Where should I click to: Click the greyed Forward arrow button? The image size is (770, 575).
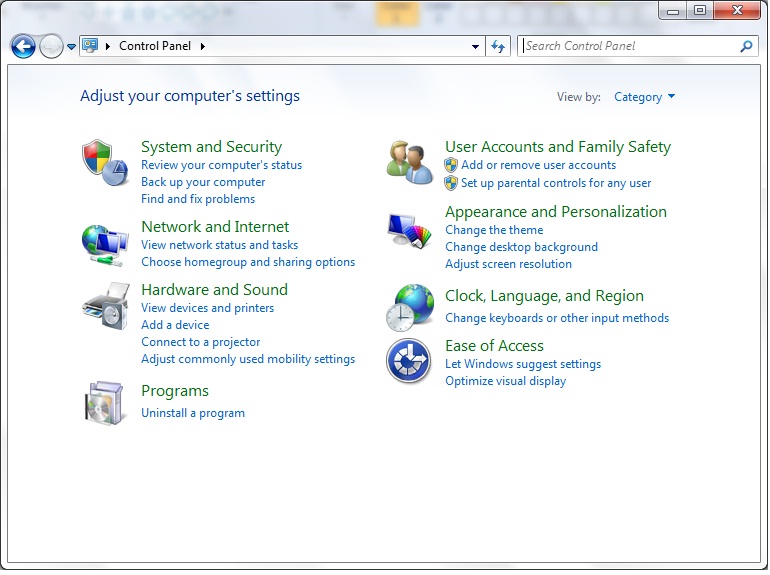[x=51, y=47]
